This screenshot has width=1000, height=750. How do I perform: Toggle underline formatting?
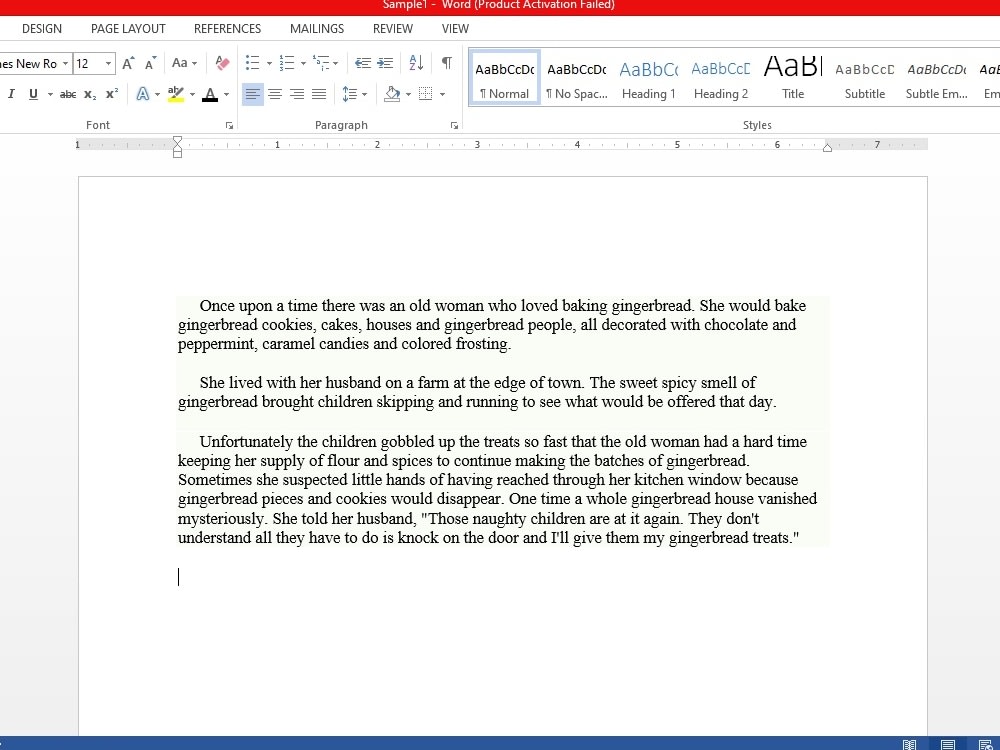[32, 94]
